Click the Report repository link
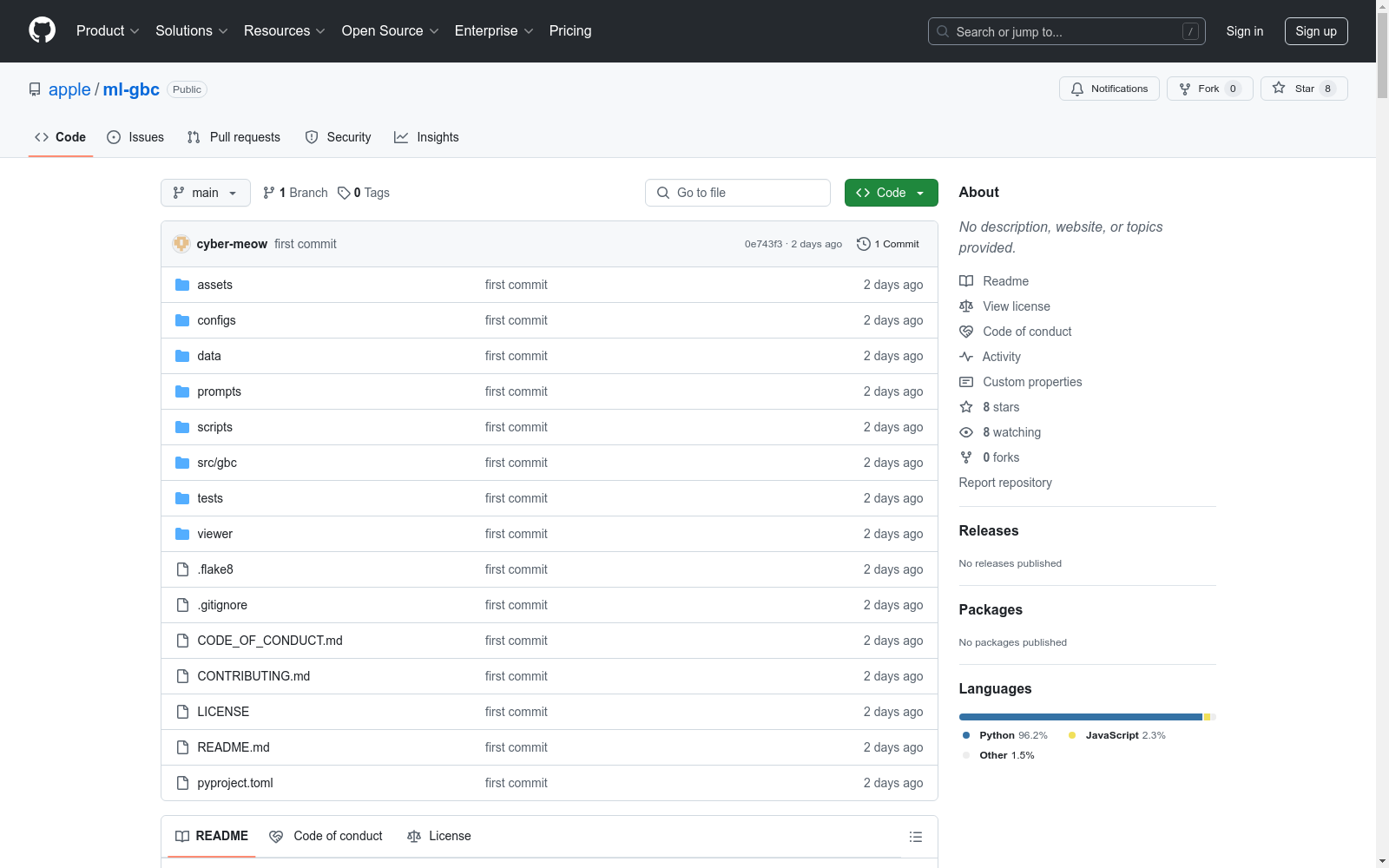The image size is (1389, 868). click(x=1005, y=483)
